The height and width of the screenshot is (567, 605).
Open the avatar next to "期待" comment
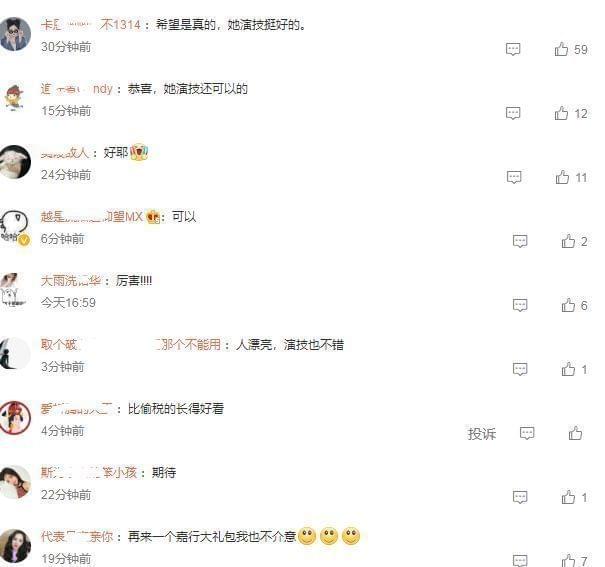[15, 482]
